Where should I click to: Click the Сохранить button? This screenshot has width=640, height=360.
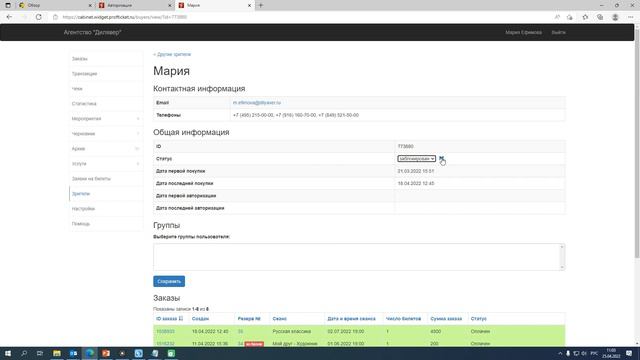(169, 281)
